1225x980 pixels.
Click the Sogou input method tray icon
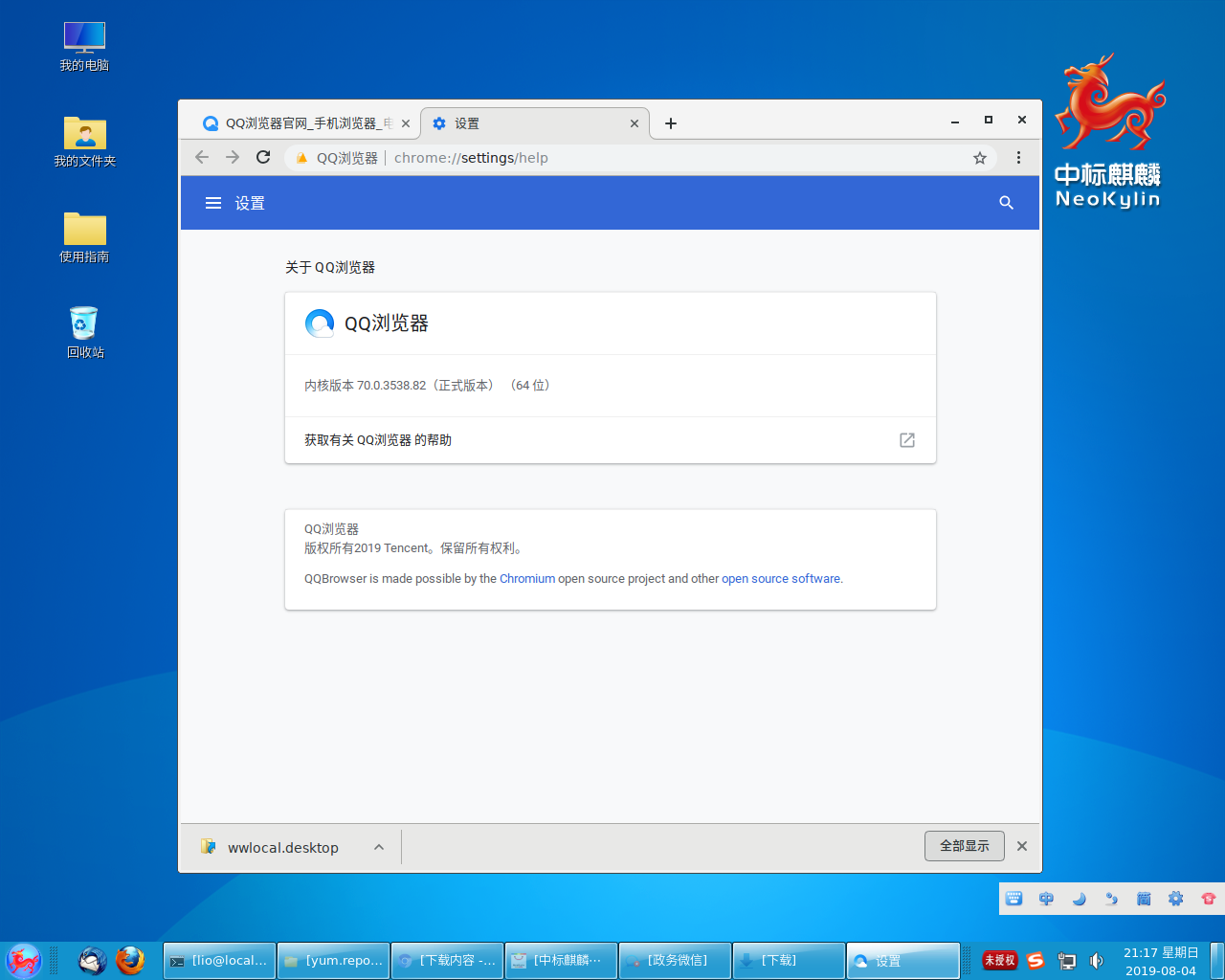tap(1036, 960)
